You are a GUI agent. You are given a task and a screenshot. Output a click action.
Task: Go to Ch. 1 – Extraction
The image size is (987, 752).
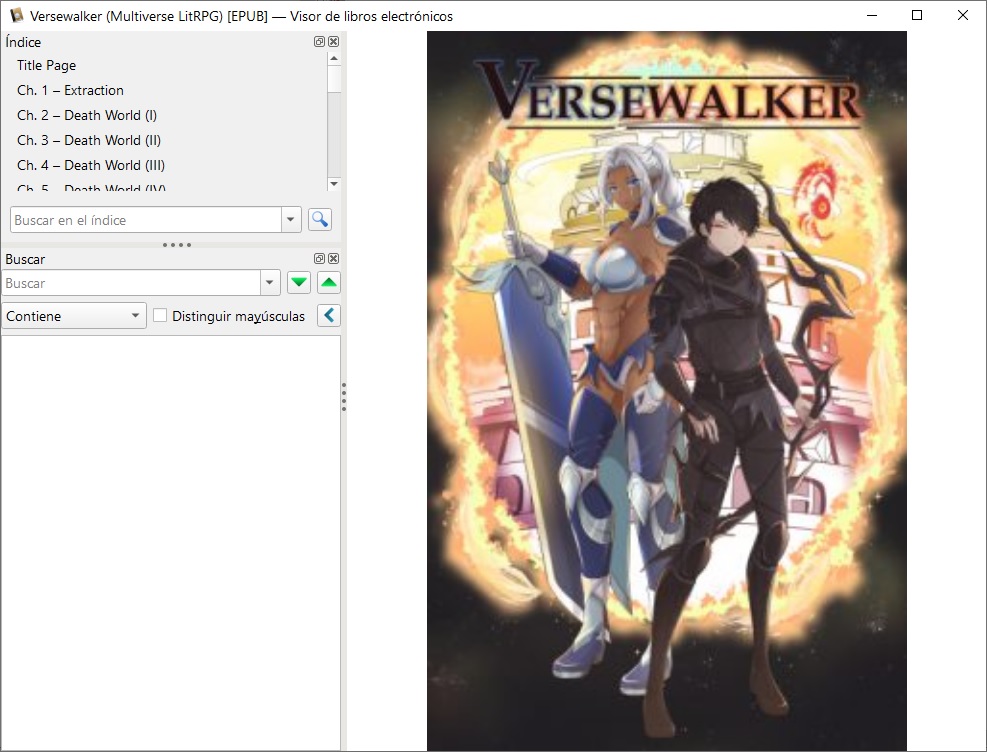70,90
